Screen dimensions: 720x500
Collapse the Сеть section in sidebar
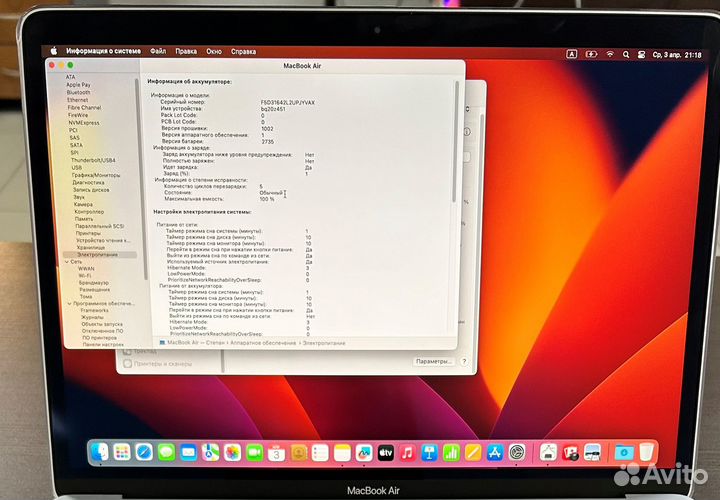coord(67,261)
